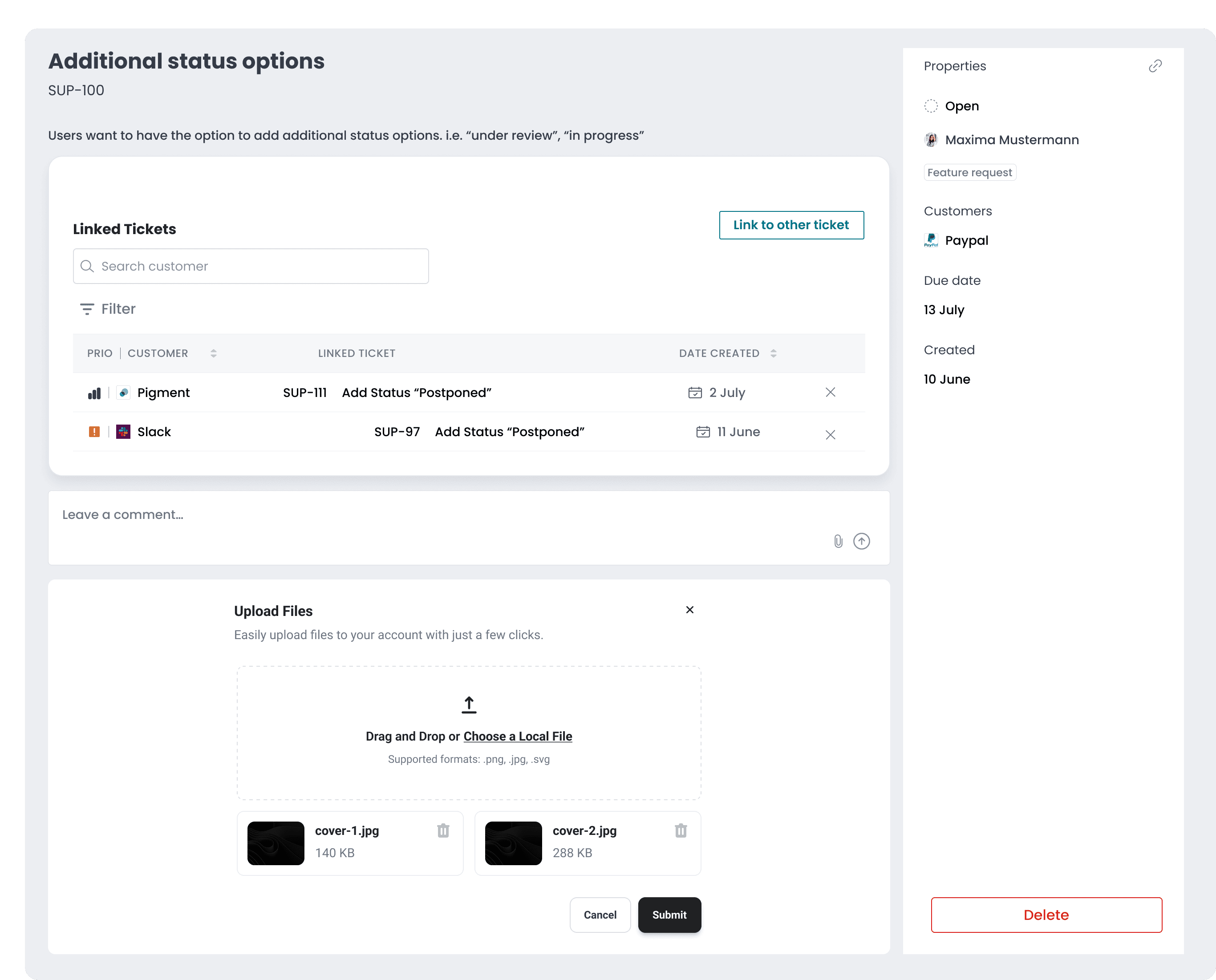Open the Filter options
This screenshot has height=980, width=1216.
(x=108, y=309)
